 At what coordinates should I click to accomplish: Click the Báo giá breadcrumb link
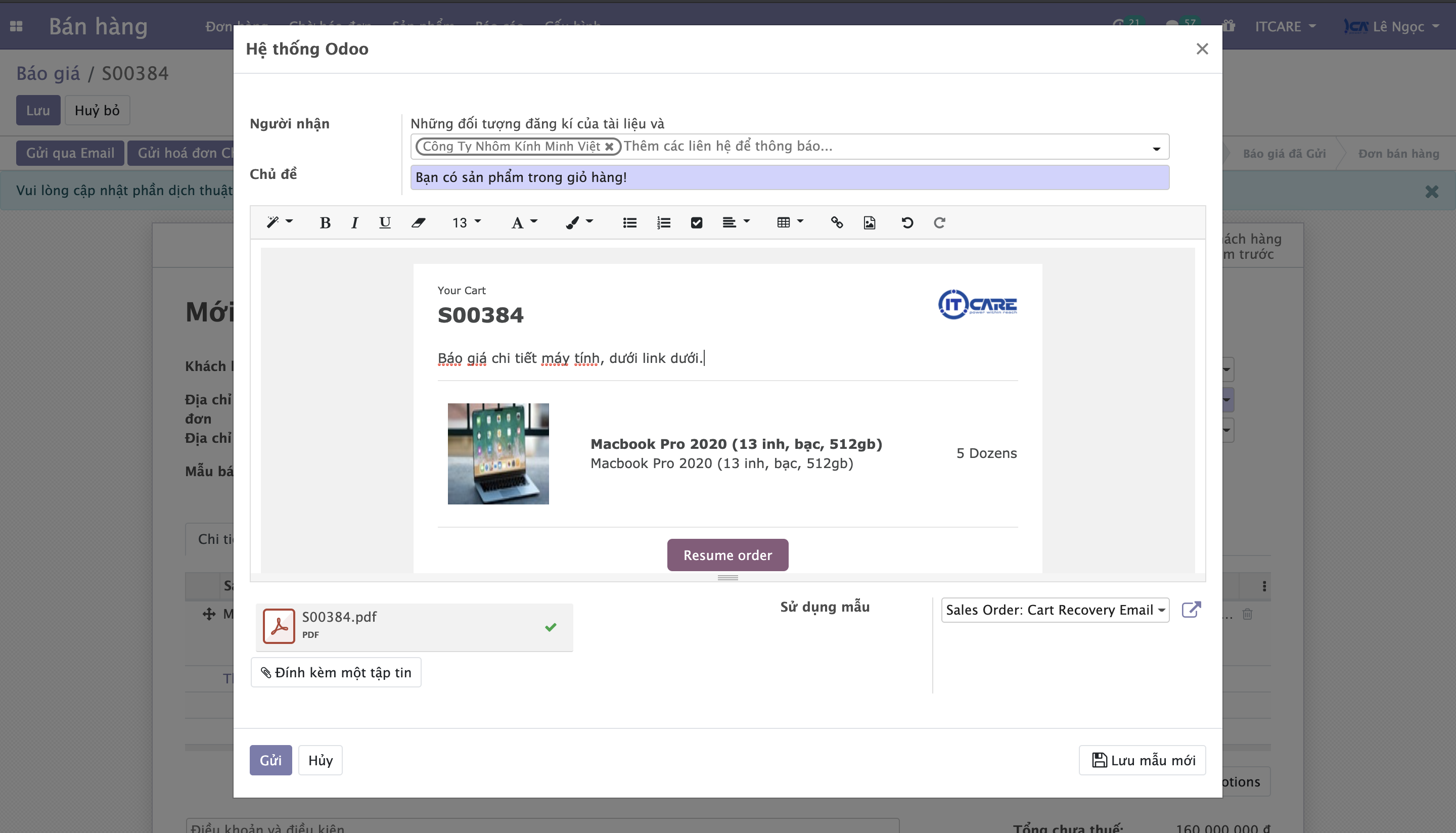pyautogui.click(x=48, y=73)
